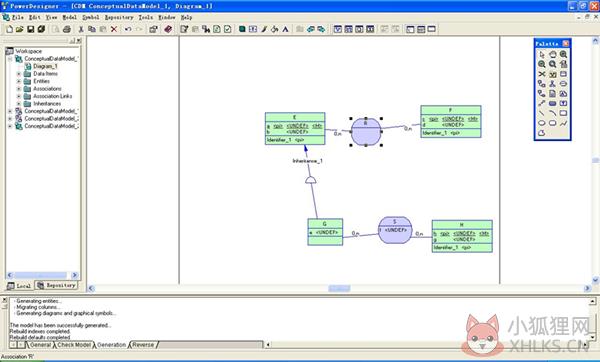This screenshot has width=600, height=362.
Task: Select Diagram_1 in the workspace tree
Action: click(45, 66)
